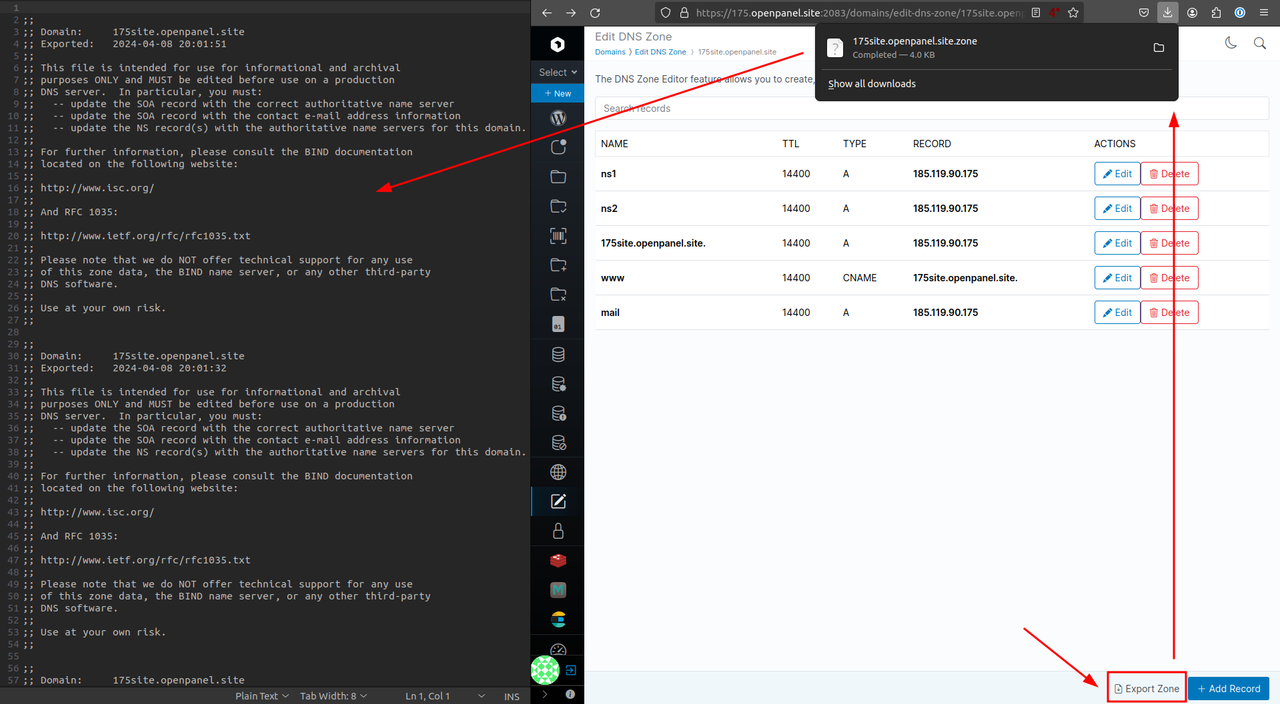Viewport: 1280px width, 704px height.
Task: Go forward with browser forward arrow
Action: pos(571,13)
